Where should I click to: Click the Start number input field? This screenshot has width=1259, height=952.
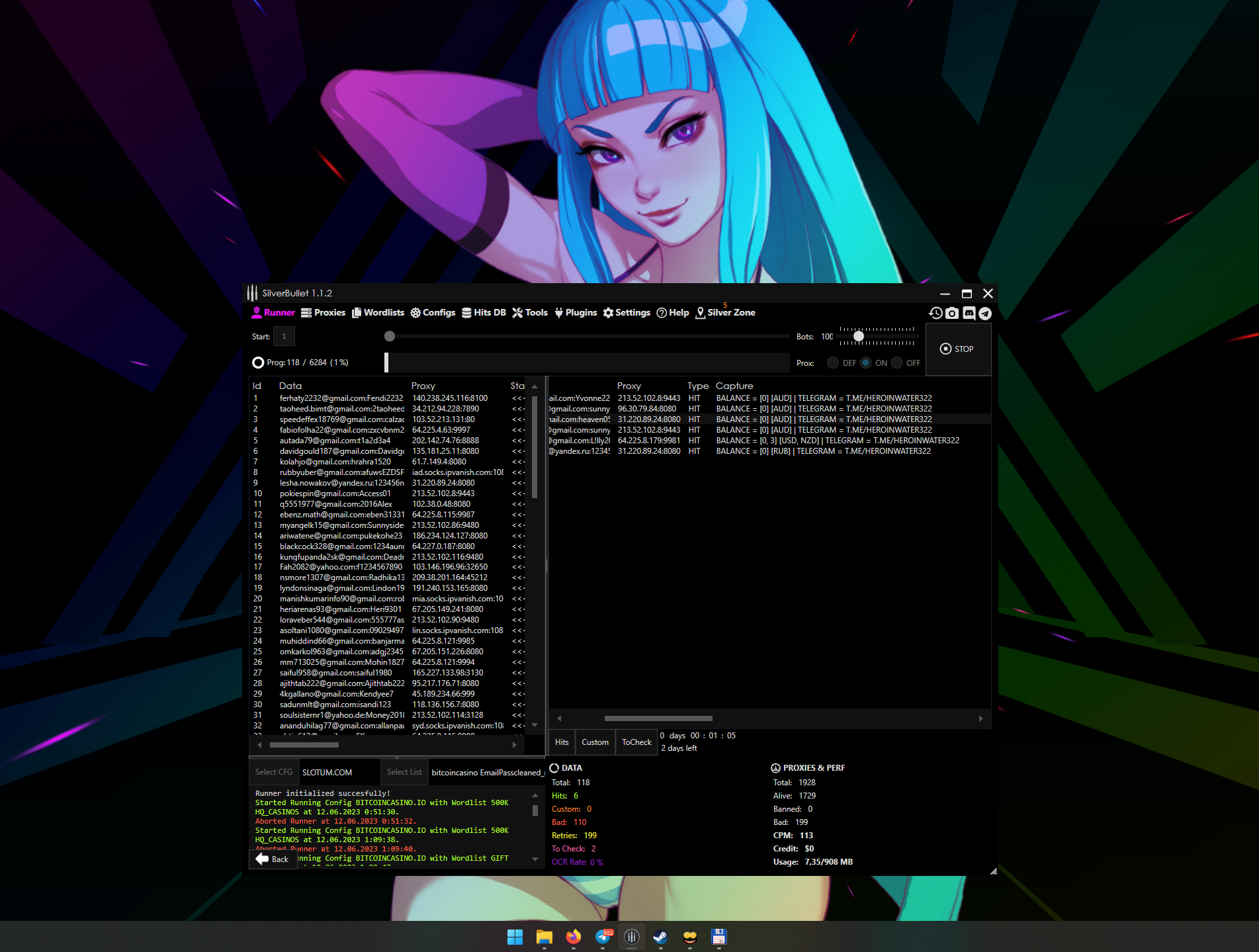[284, 336]
